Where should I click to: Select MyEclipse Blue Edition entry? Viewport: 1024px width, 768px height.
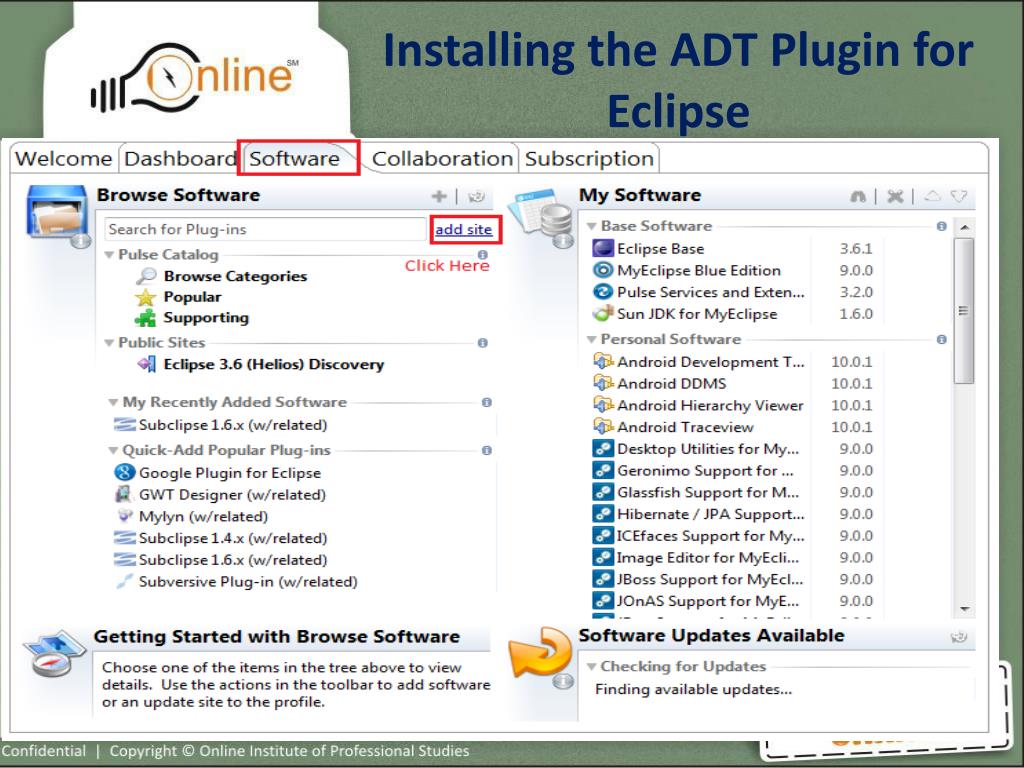(699, 270)
